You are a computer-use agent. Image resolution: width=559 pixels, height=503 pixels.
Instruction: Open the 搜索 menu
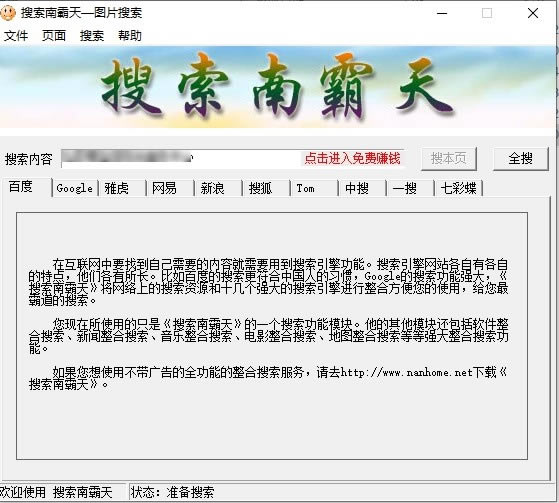point(92,36)
